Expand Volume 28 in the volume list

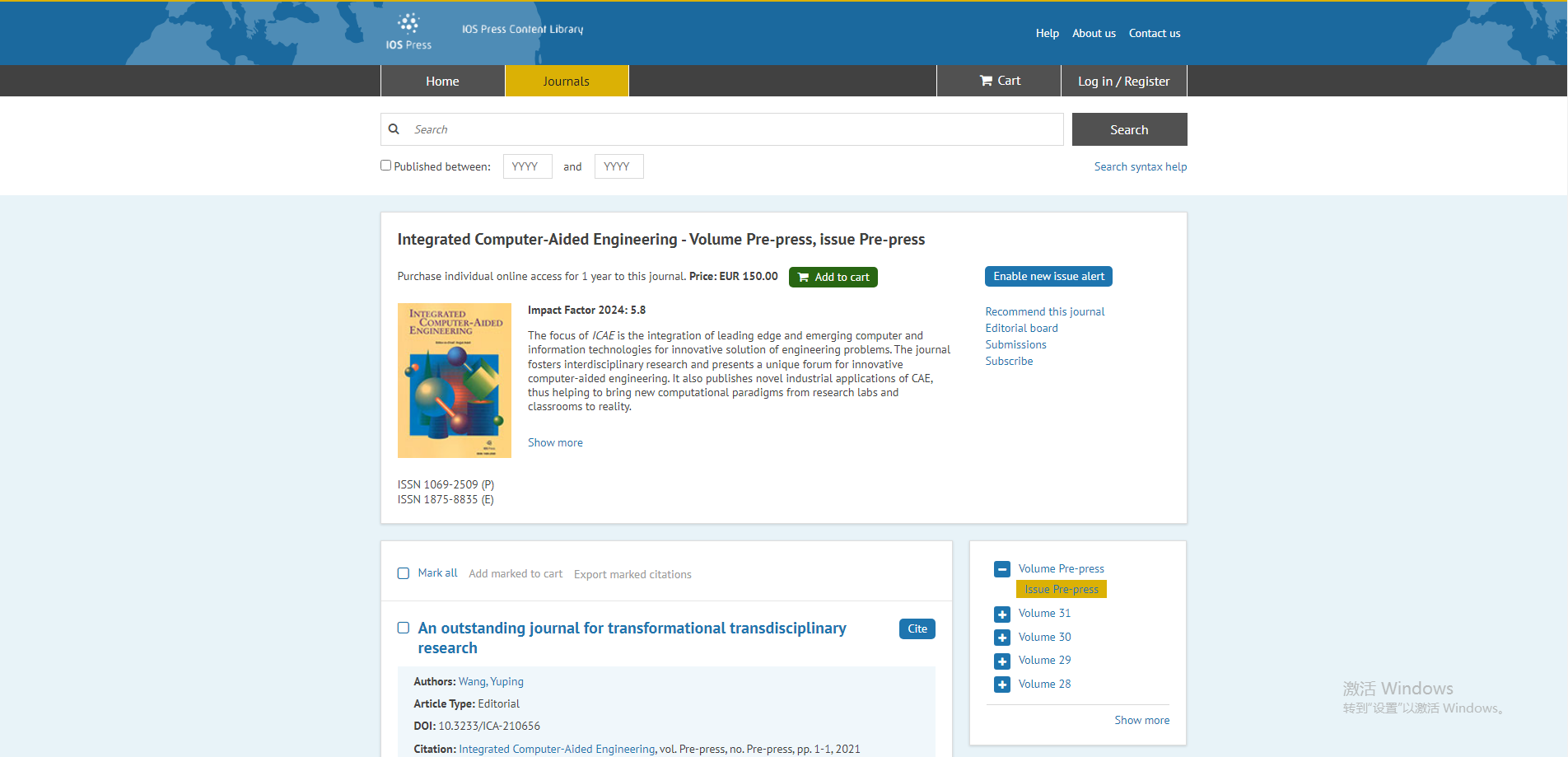[x=1002, y=685]
